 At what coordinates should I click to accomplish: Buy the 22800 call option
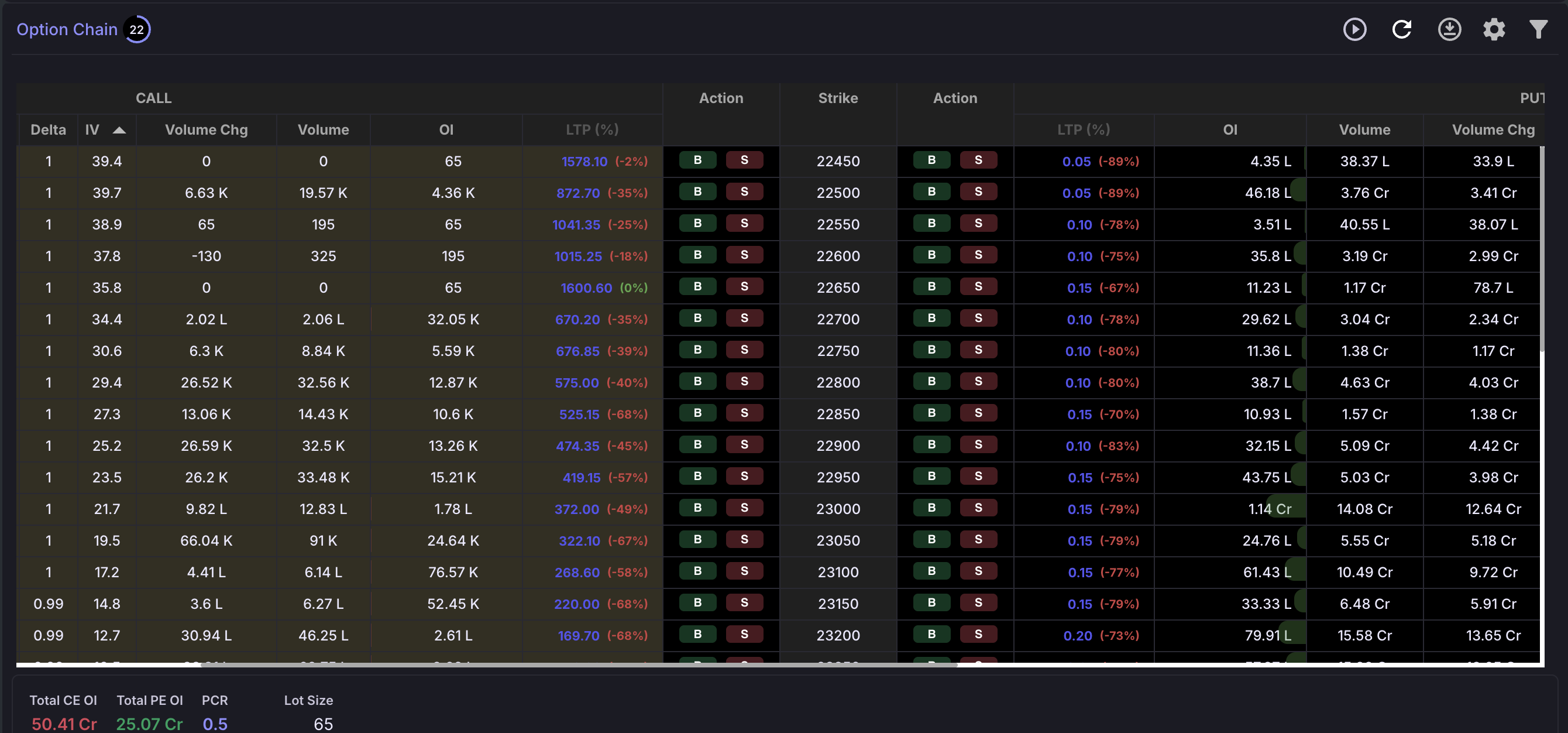[x=697, y=382]
